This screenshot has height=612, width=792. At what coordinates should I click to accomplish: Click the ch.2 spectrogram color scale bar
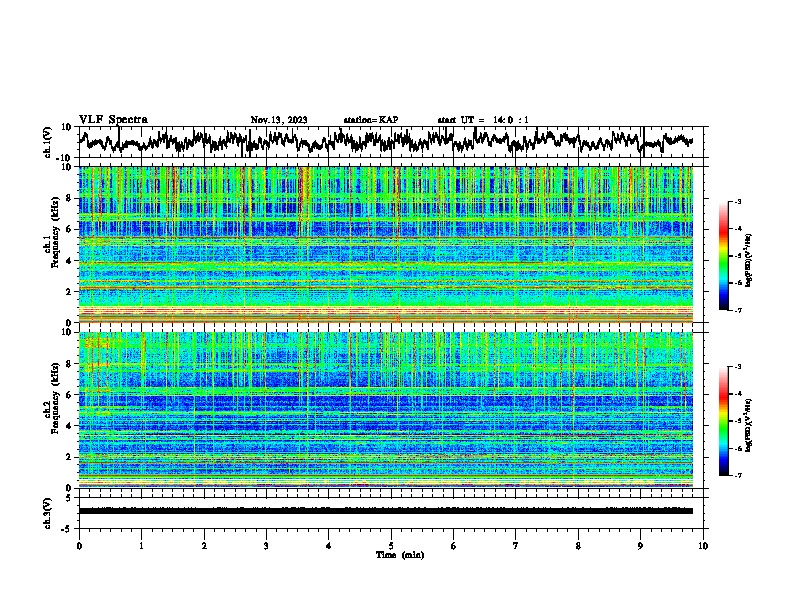point(724,421)
